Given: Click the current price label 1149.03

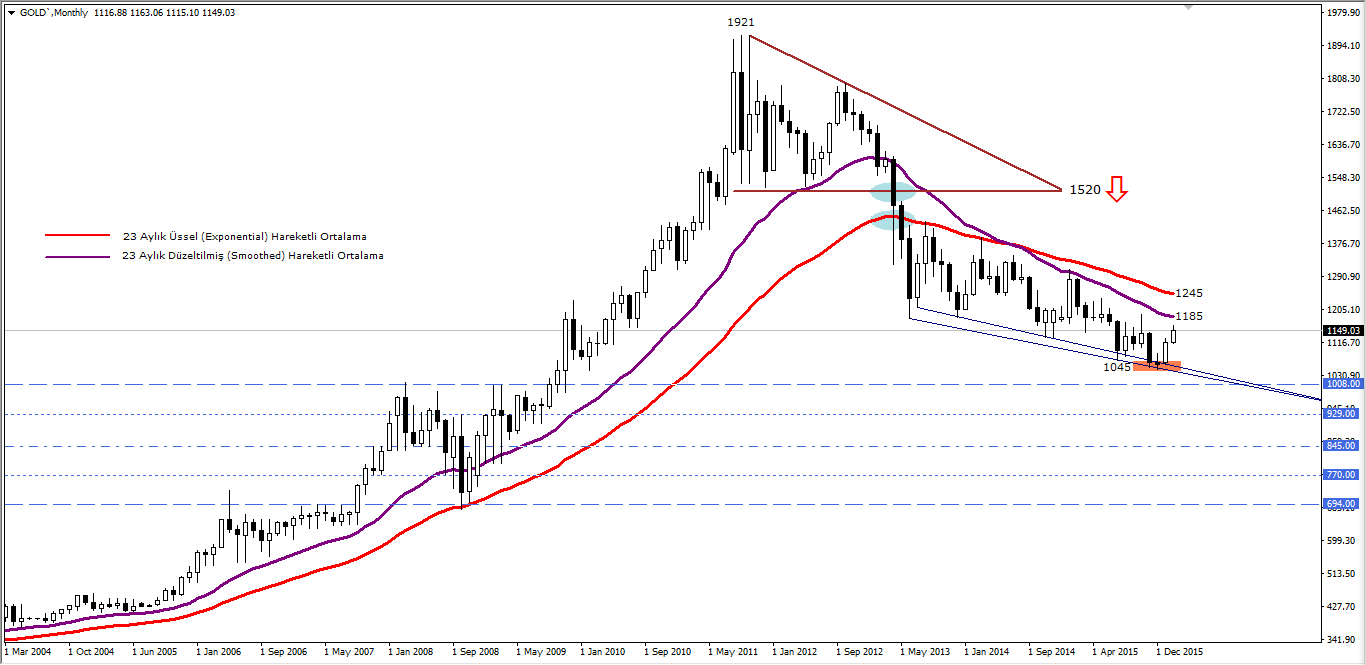Looking at the screenshot, I should click(x=1341, y=331).
